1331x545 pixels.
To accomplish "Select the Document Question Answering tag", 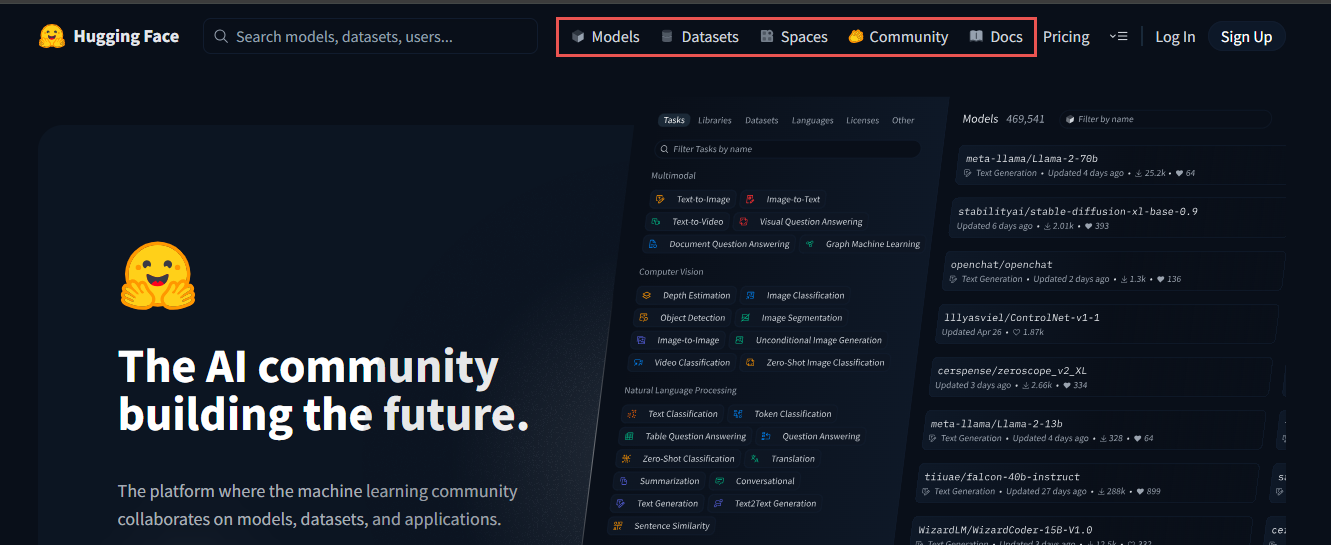I will [718, 244].
